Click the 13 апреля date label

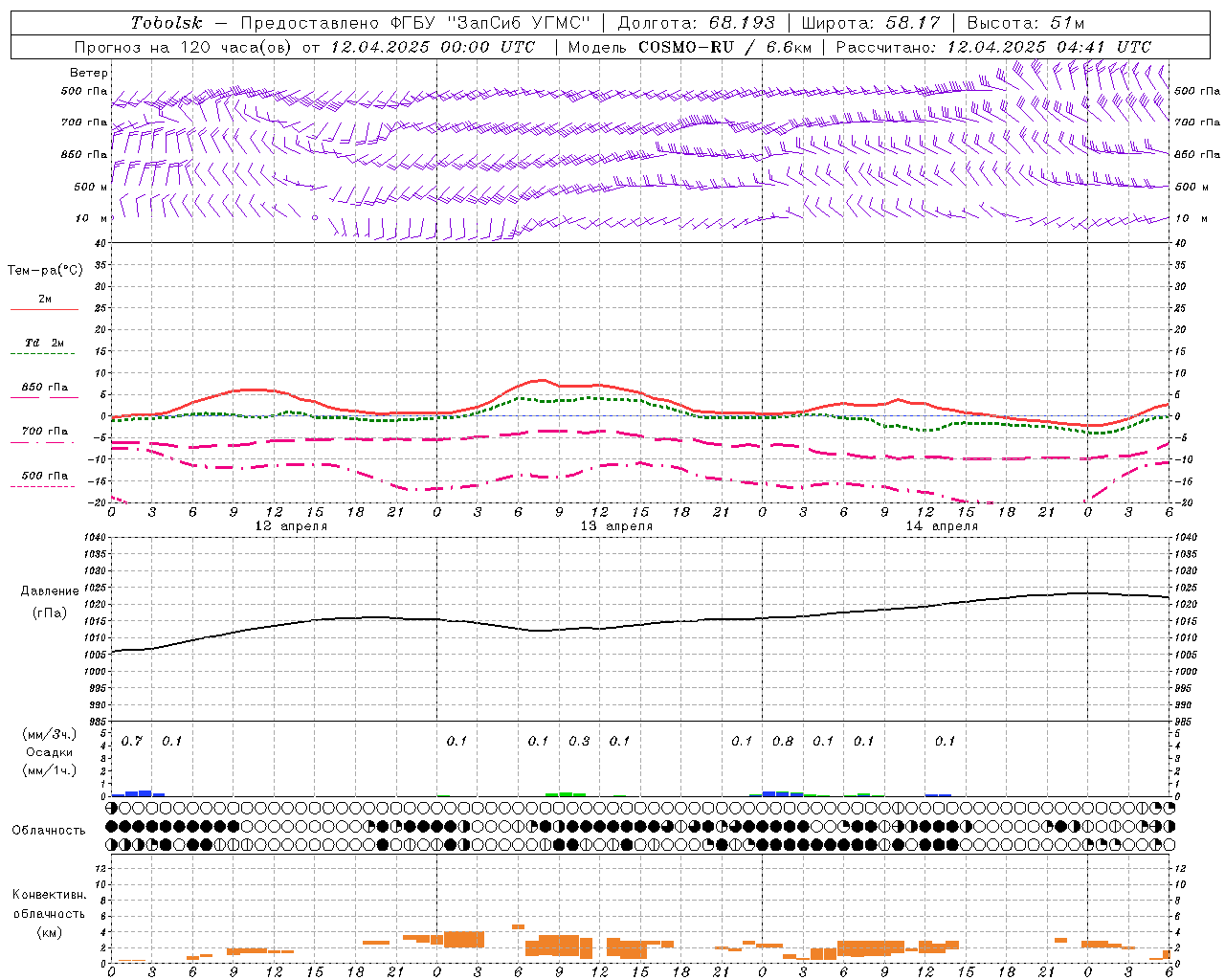[x=617, y=526]
